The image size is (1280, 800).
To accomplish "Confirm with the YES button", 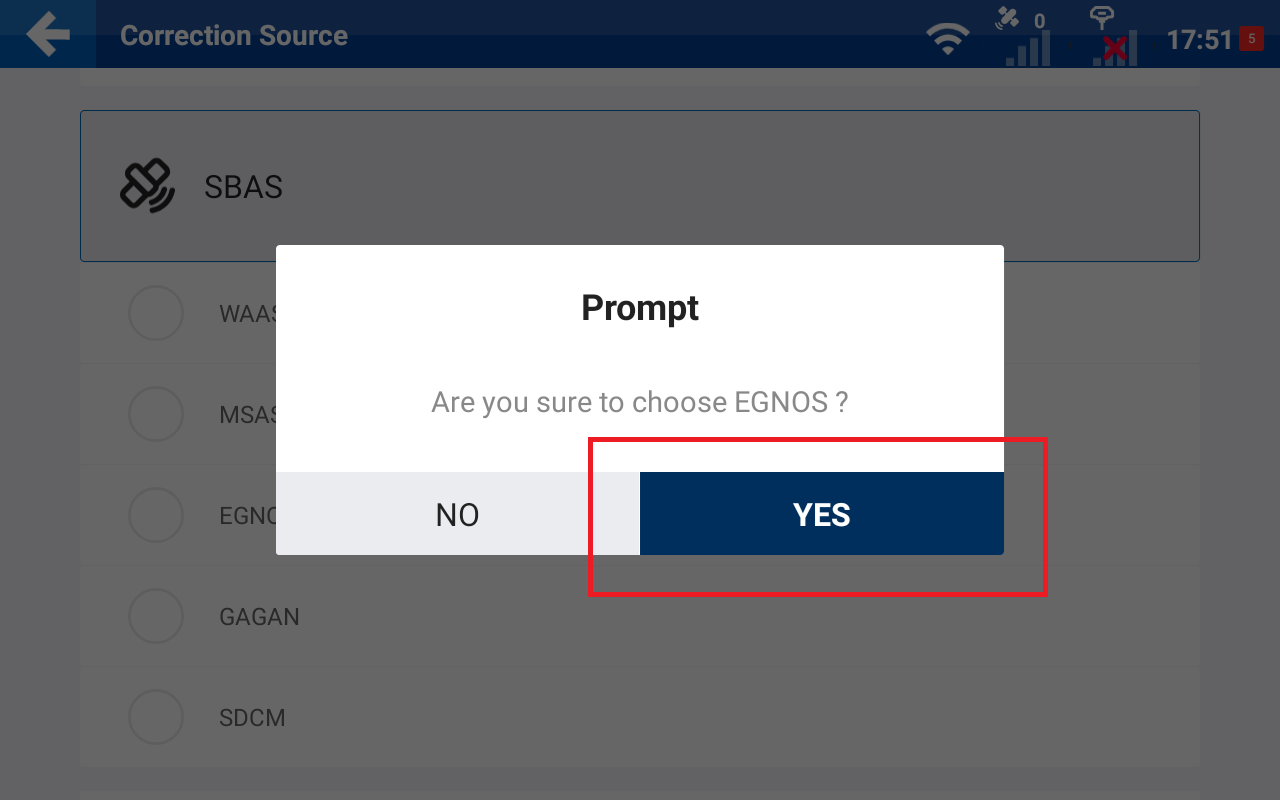I will [822, 514].
